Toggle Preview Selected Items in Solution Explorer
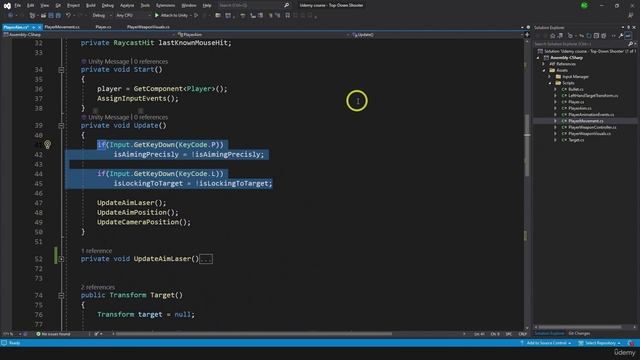The height and width of the screenshot is (360, 640). point(628,36)
